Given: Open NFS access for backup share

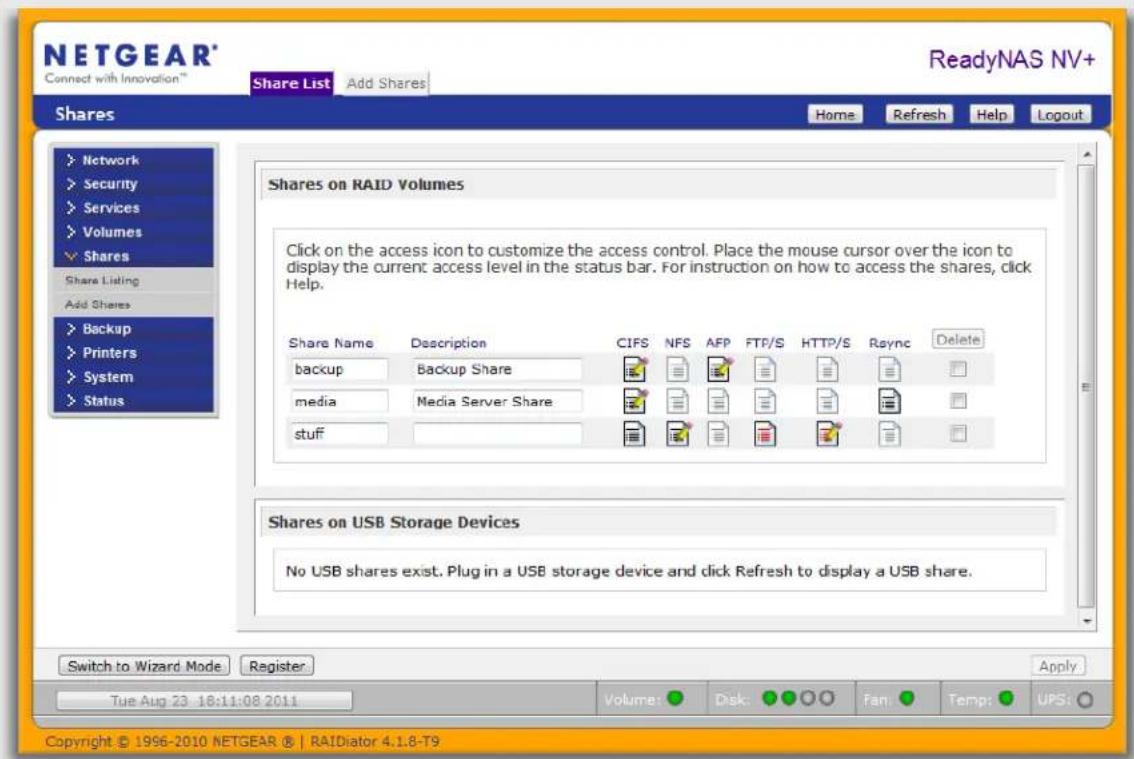Looking at the screenshot, I should click(677, 369).
